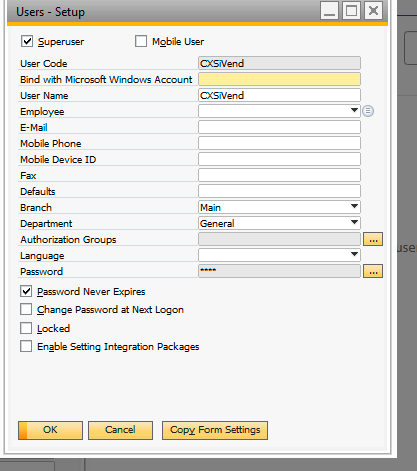
Task: Open the Branch dropdown showing Main
Action: 355,207
